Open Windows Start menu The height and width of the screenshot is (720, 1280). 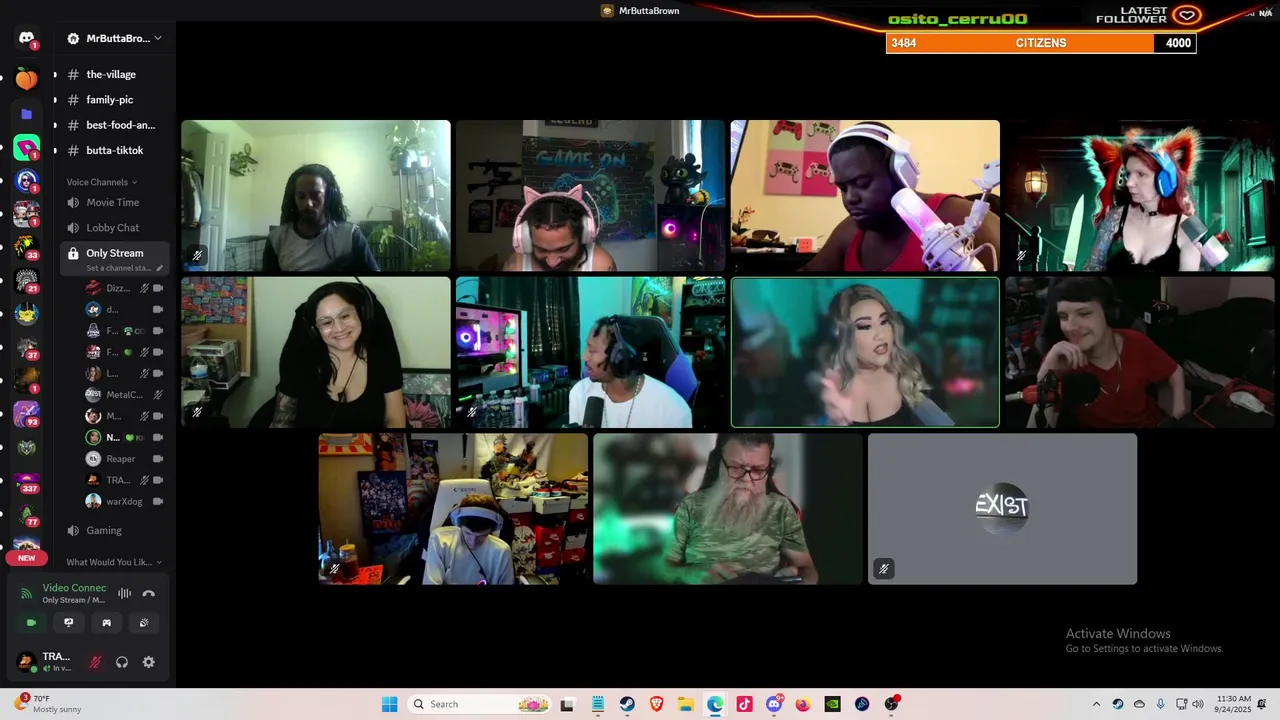pyautogui.click(x=389, y=704)
